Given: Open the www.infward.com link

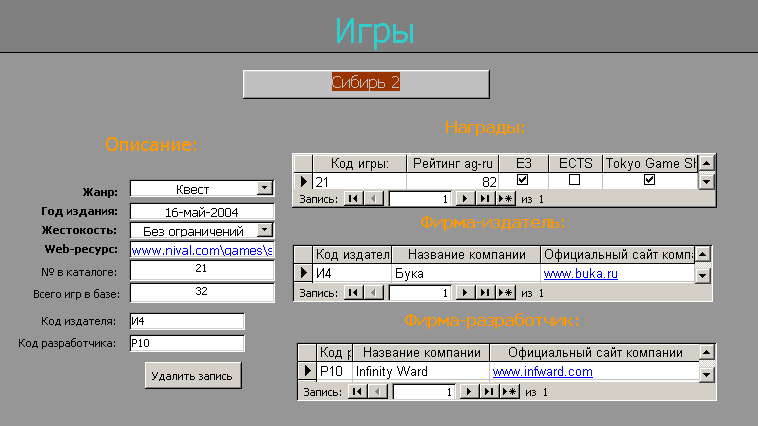Looking at the screenshot, I should click(x=542, y=372).
